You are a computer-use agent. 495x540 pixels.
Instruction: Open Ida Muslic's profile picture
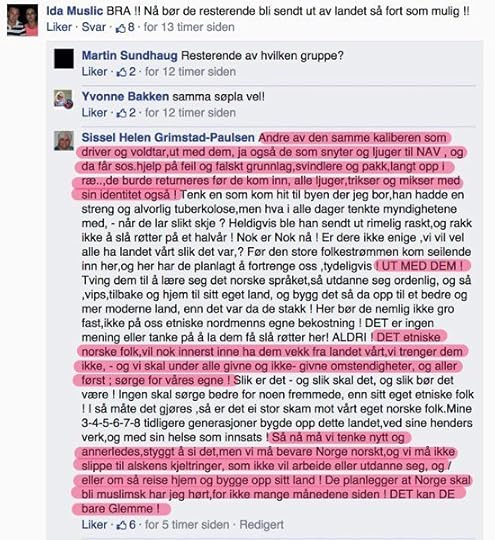coord(22,20)
